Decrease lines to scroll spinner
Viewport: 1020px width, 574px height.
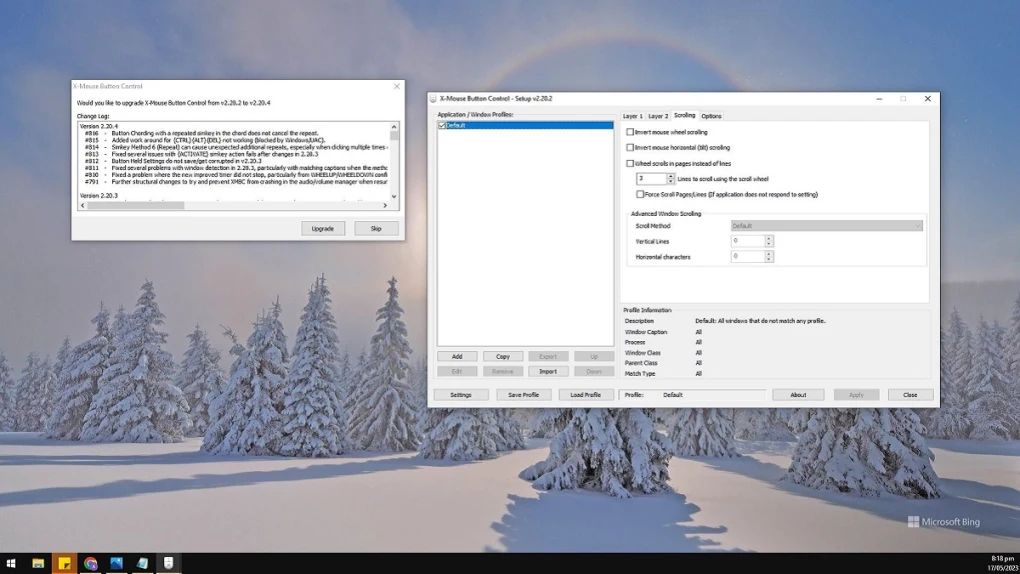[670, 181]
